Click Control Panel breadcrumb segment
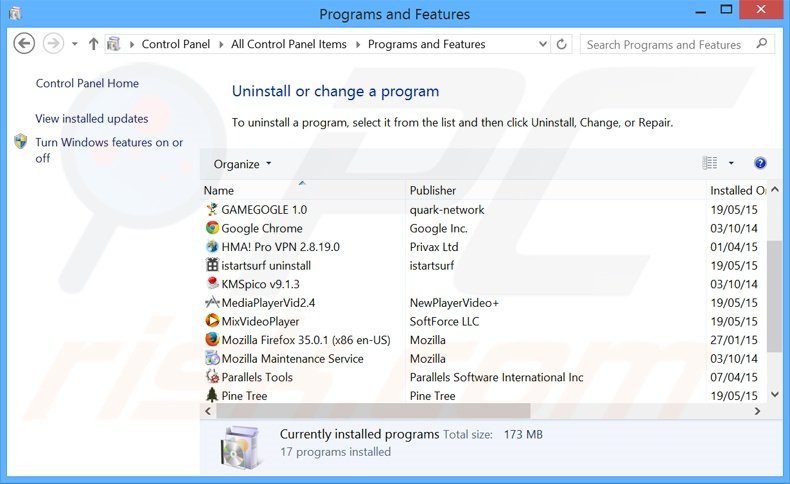 point(175,44)
